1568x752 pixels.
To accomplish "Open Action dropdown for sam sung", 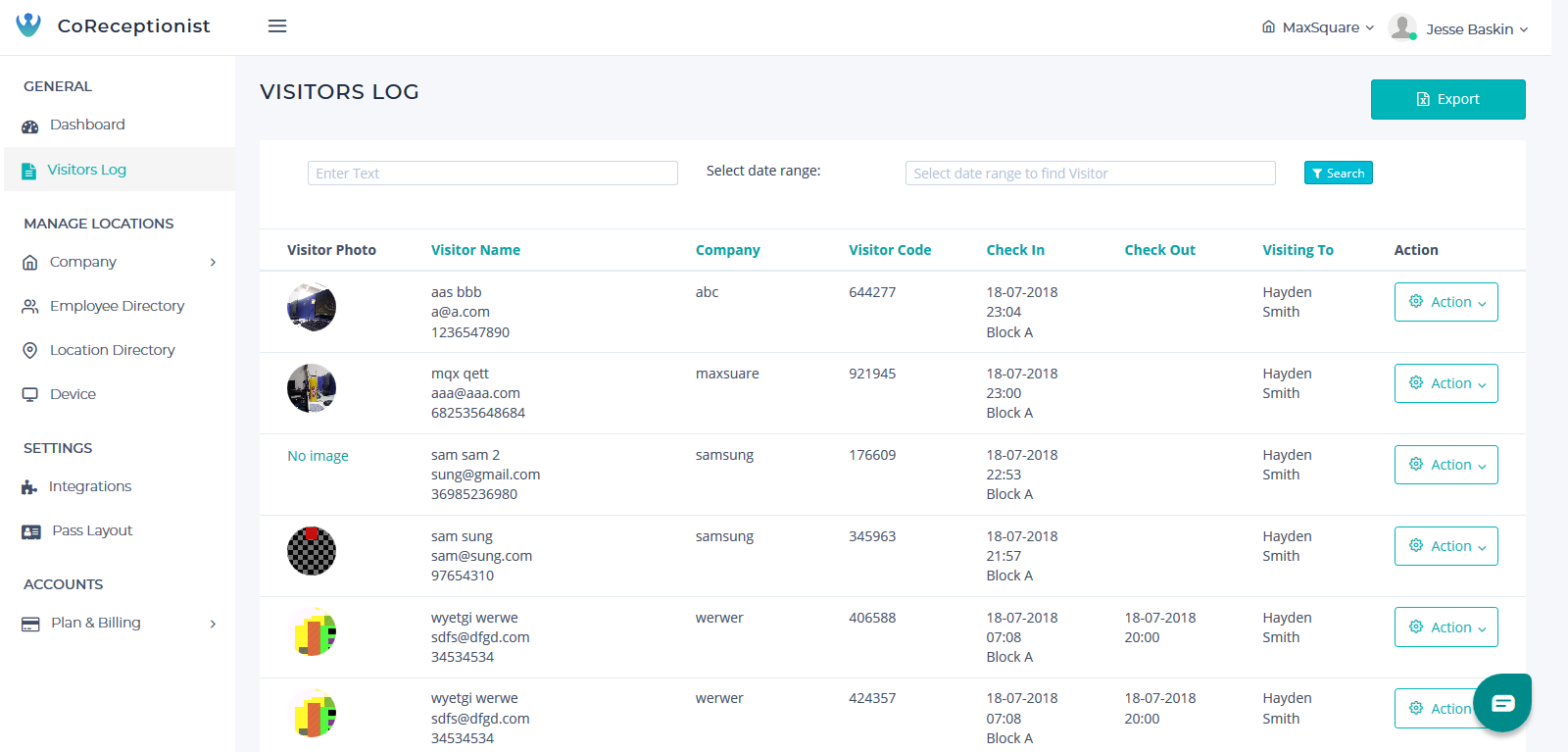I will 1445,546.
